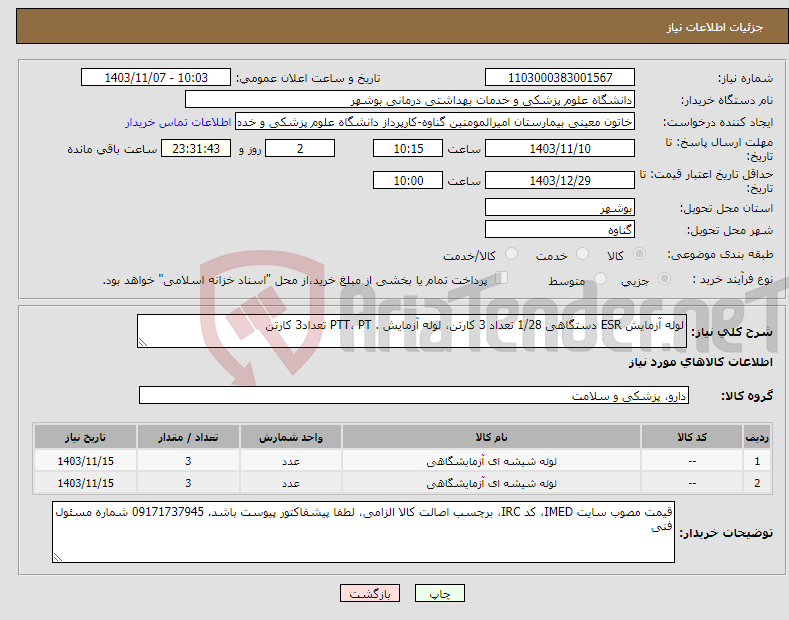The height and width of the screenshot is (620, 789).
Task: Click the remaining time field 23:31:43
Action: 196,148
